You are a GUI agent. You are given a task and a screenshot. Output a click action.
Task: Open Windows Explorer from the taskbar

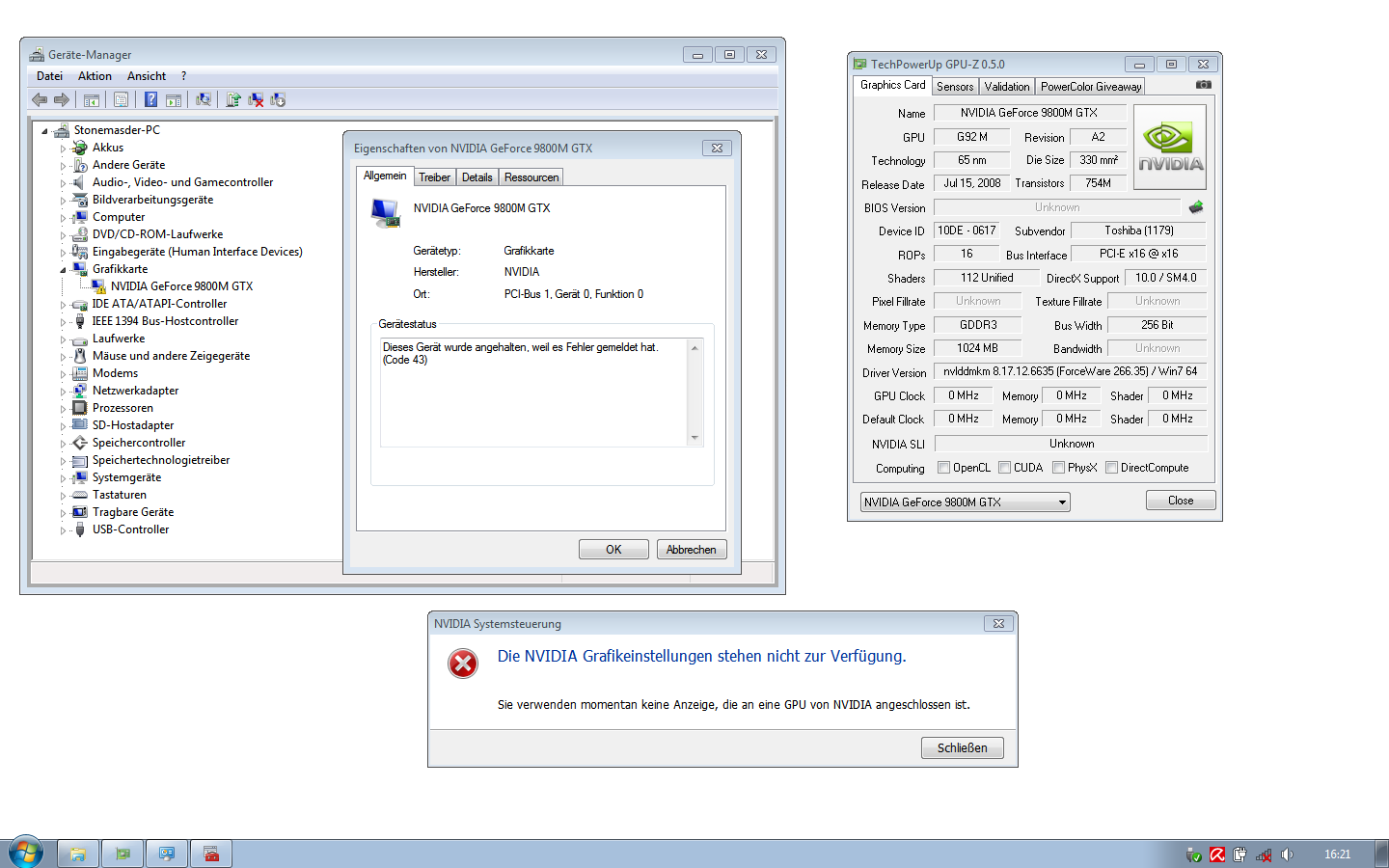(77, 854)
